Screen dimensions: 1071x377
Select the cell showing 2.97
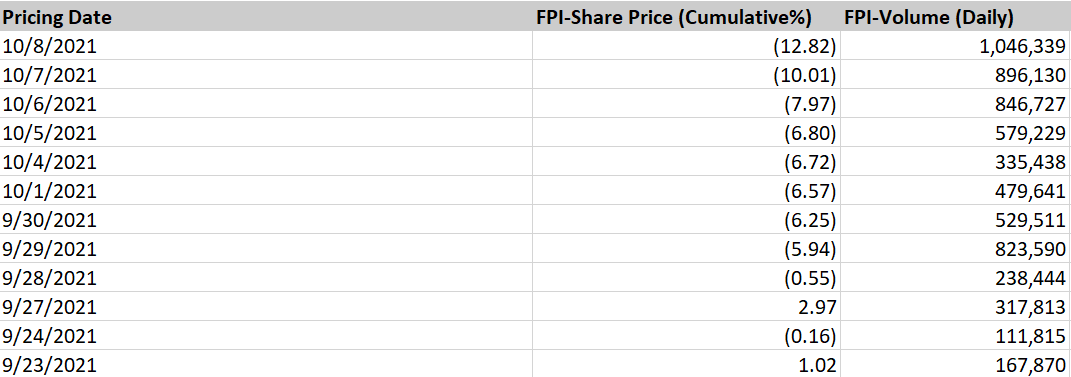(686, 307)
